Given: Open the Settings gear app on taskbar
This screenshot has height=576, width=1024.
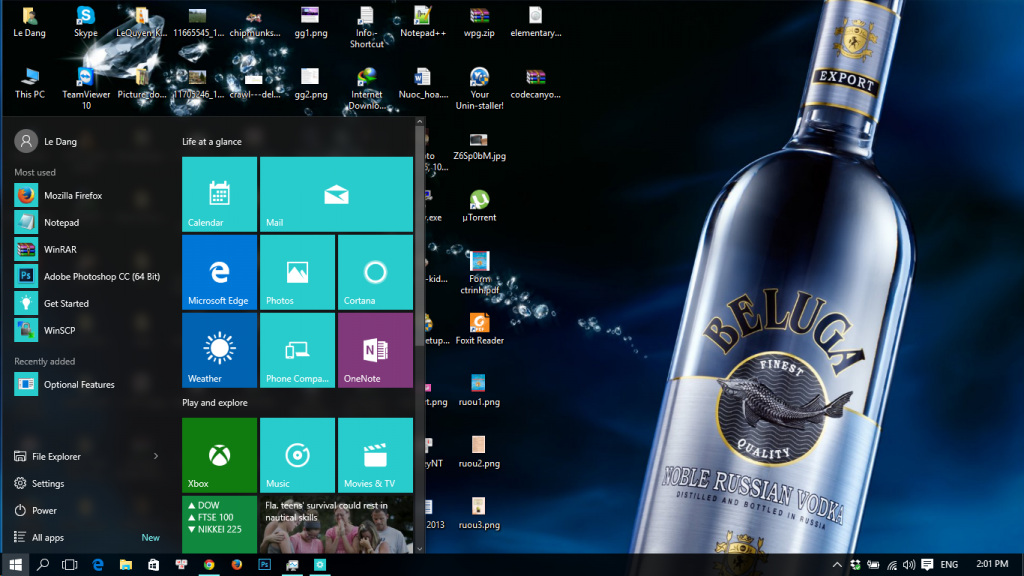Looking at the screenshot, I should click(320, 565).
